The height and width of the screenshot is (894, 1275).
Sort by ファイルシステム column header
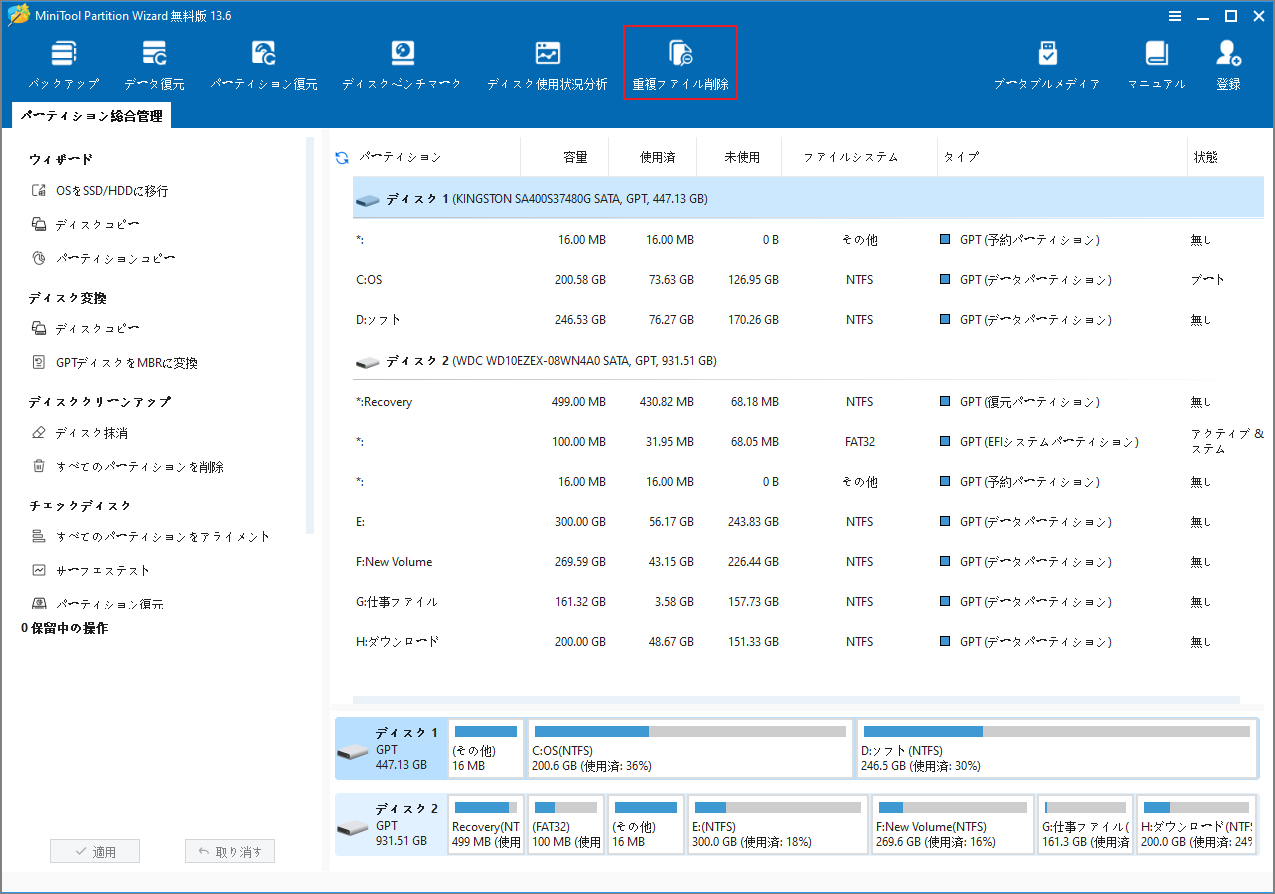pos(851,158)
